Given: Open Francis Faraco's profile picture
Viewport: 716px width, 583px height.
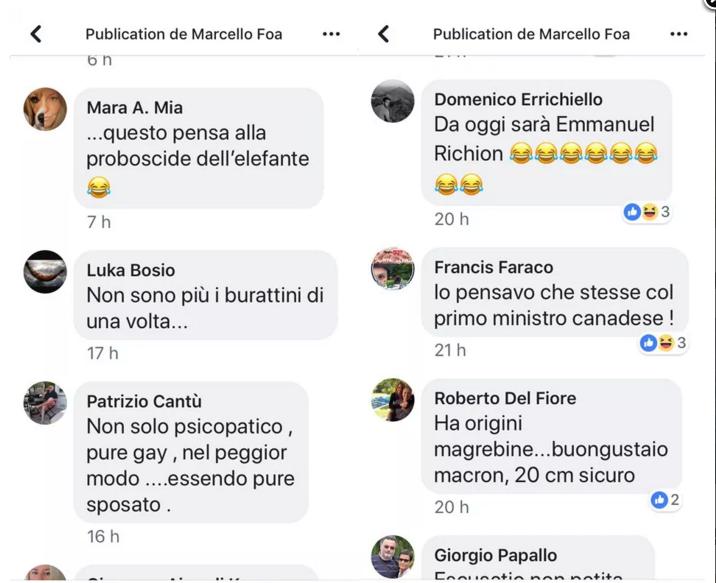Looking at the screenshot, I should coord(393,268).
